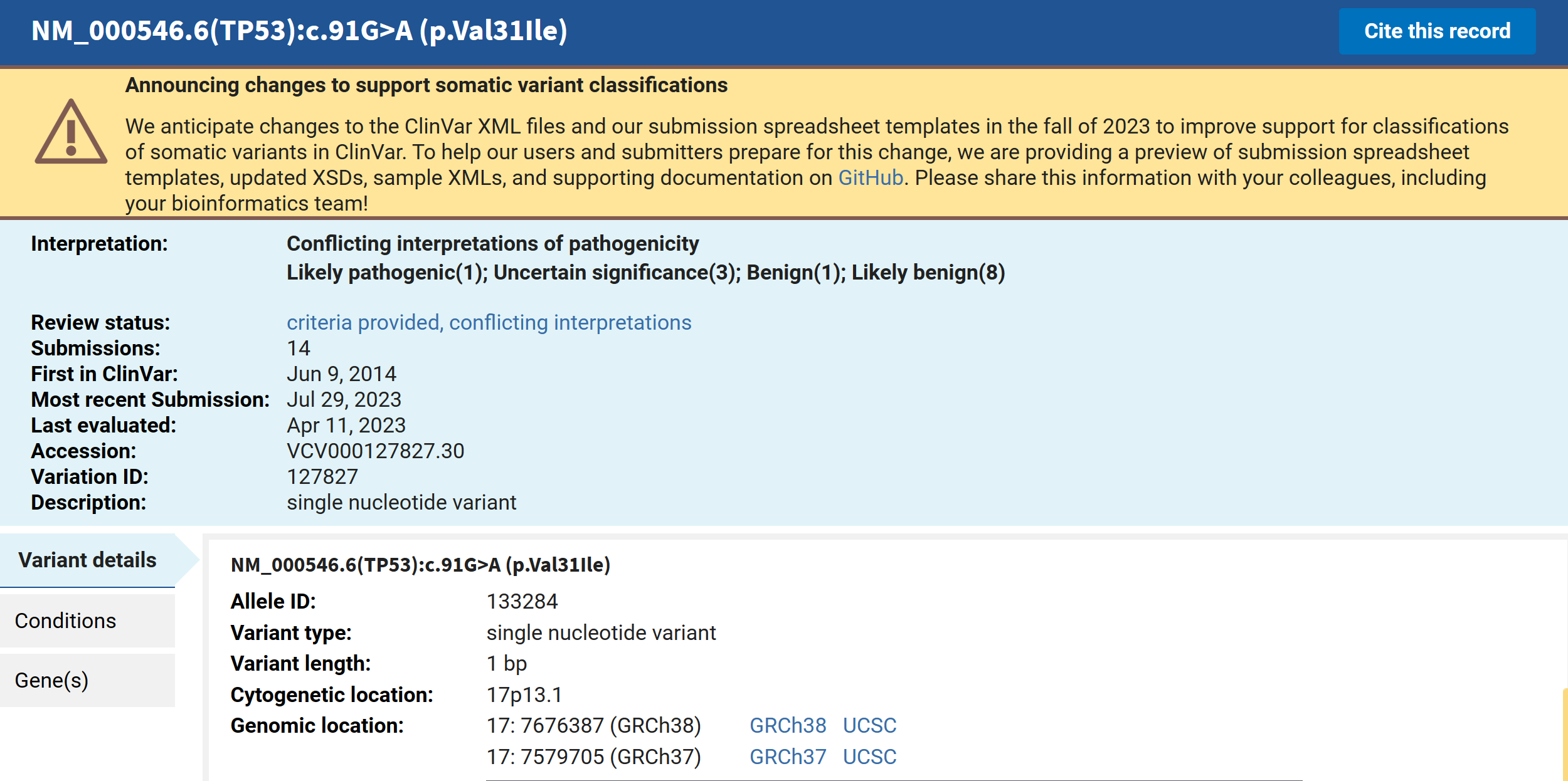The height and width of the screenshot is (781, 1568).
Task: Click the Variation ID value 127827
Action: coord(322,476)
